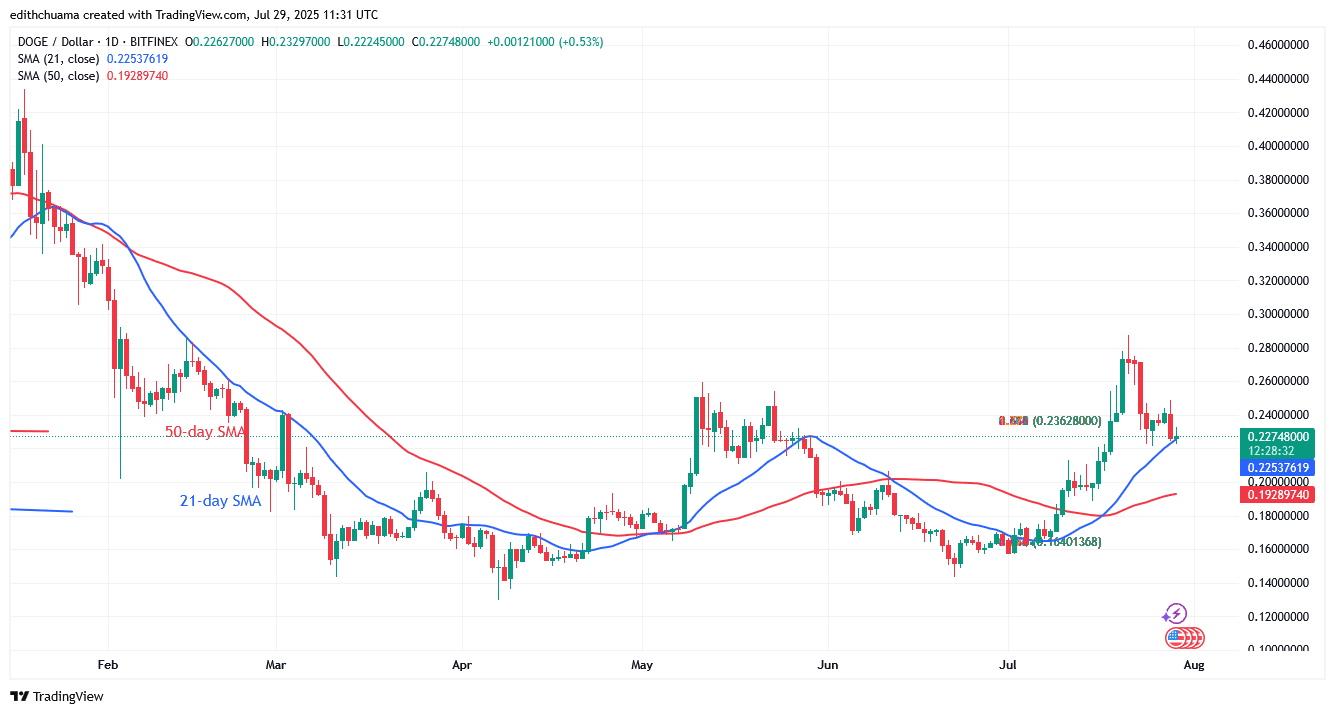The height and width of the screenshot is (714, 1335).
Task: Click the red 50 SMA price tag on axis
Action: 1280,496
